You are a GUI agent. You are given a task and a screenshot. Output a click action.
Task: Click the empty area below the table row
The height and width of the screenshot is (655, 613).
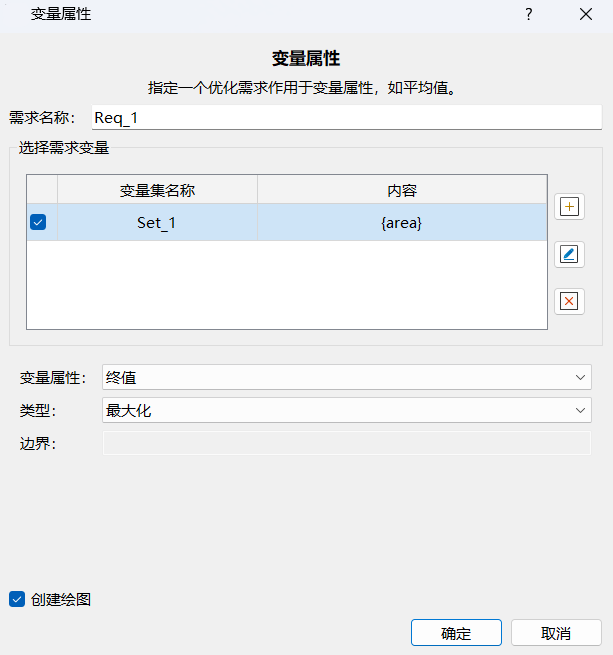[x=286, y=285]
